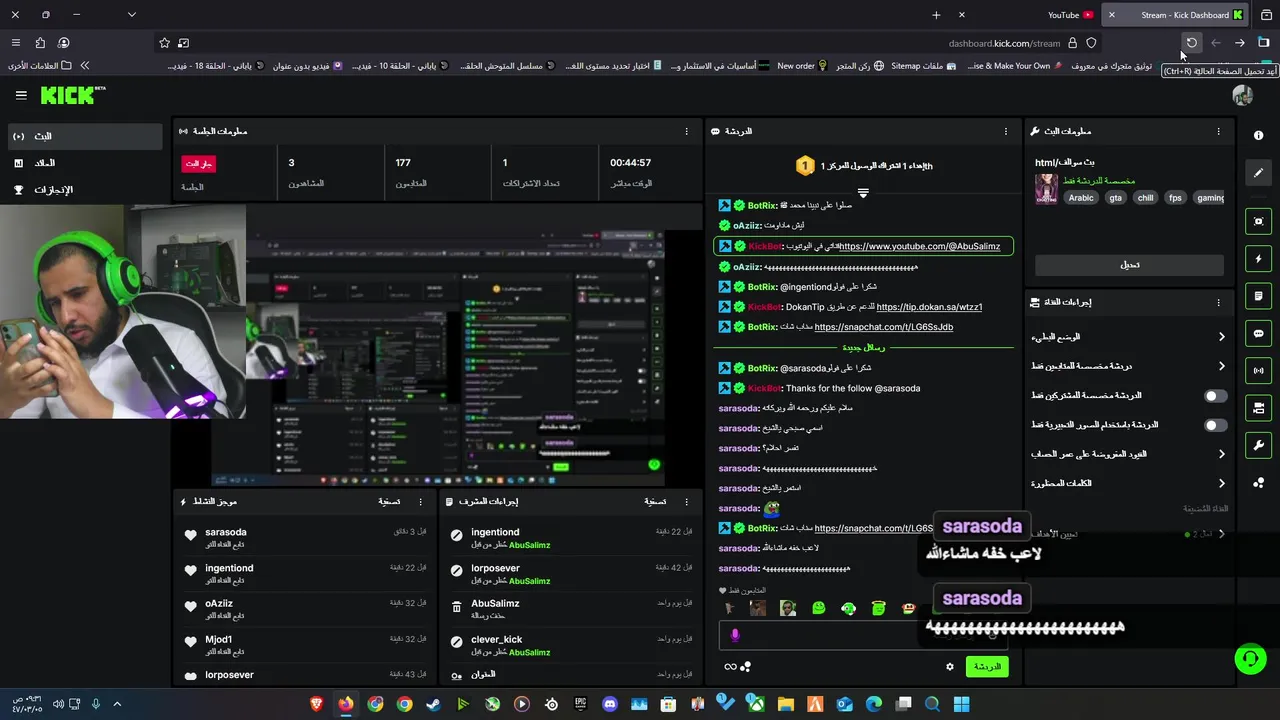Click the info icon in right sidebar
Viewport: 1280px width, 720px height.
1259,135
